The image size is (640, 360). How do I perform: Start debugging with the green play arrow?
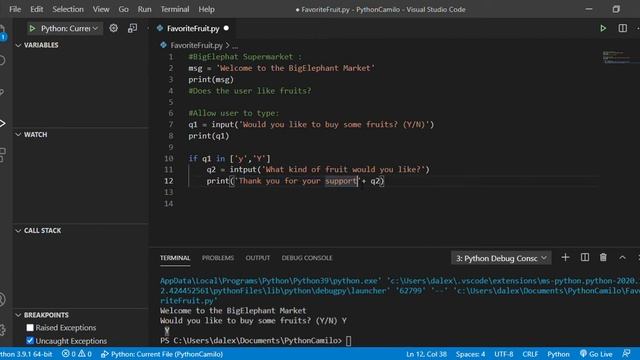pyautogui.click(x=32, y=29)
